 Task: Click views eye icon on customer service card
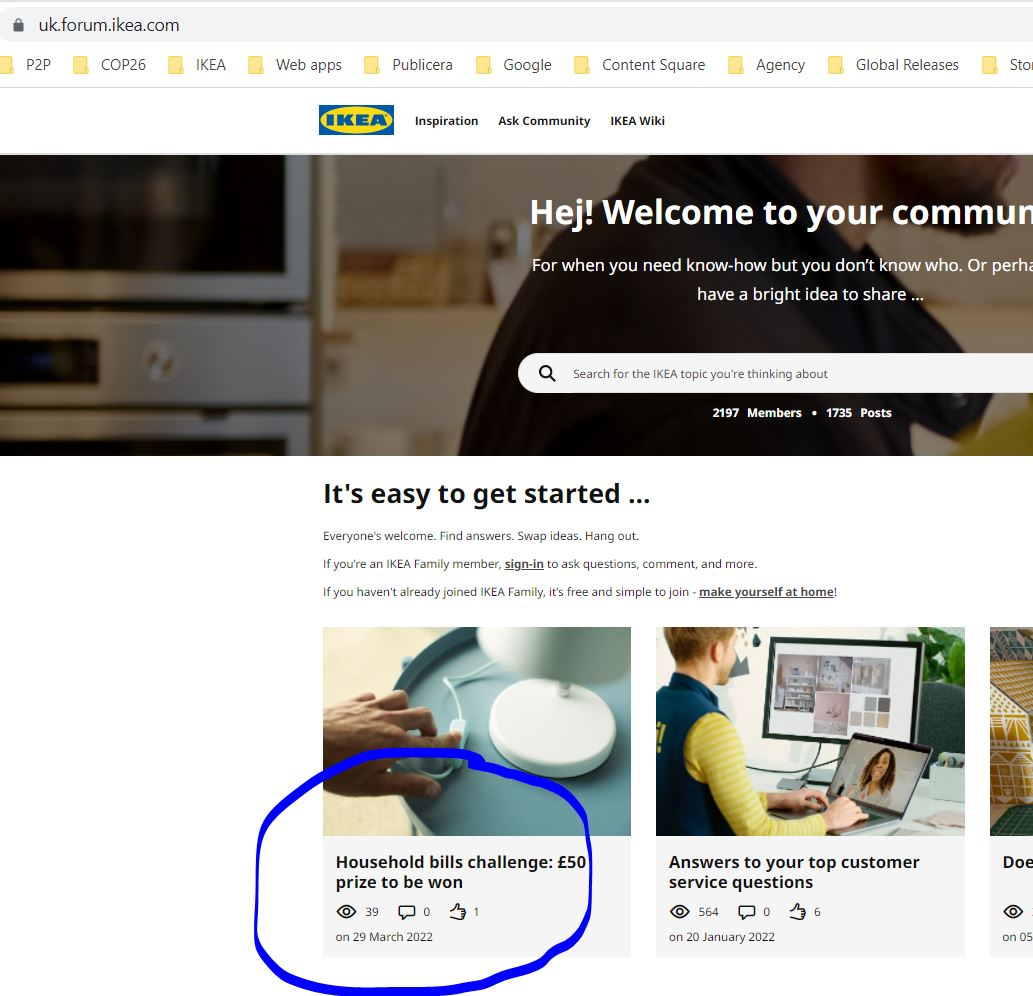(x=679, y=912)
